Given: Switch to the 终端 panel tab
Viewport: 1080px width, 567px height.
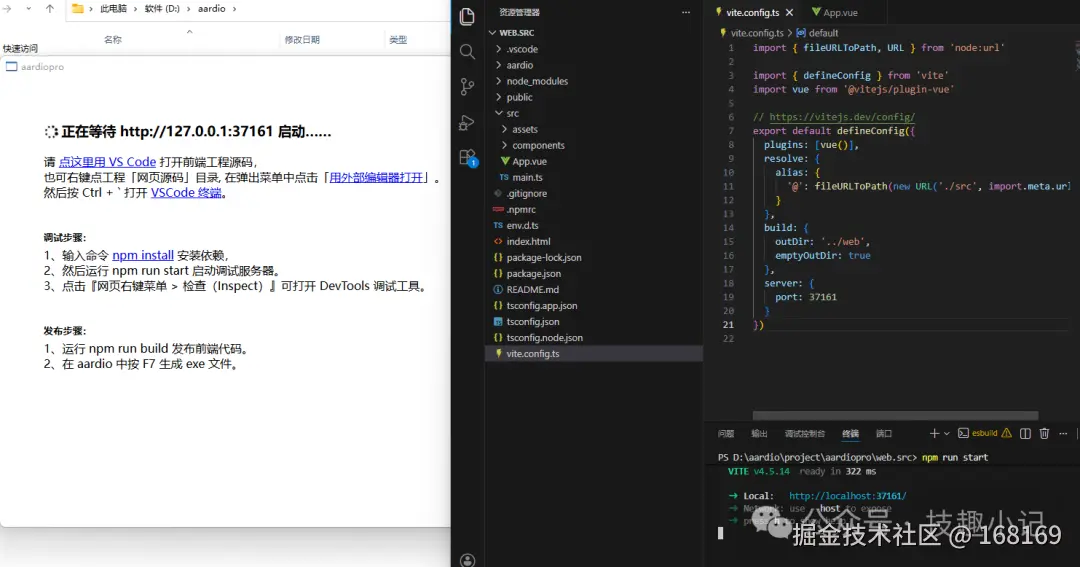Looking at the screenshot, I should (x=851, y=433).
